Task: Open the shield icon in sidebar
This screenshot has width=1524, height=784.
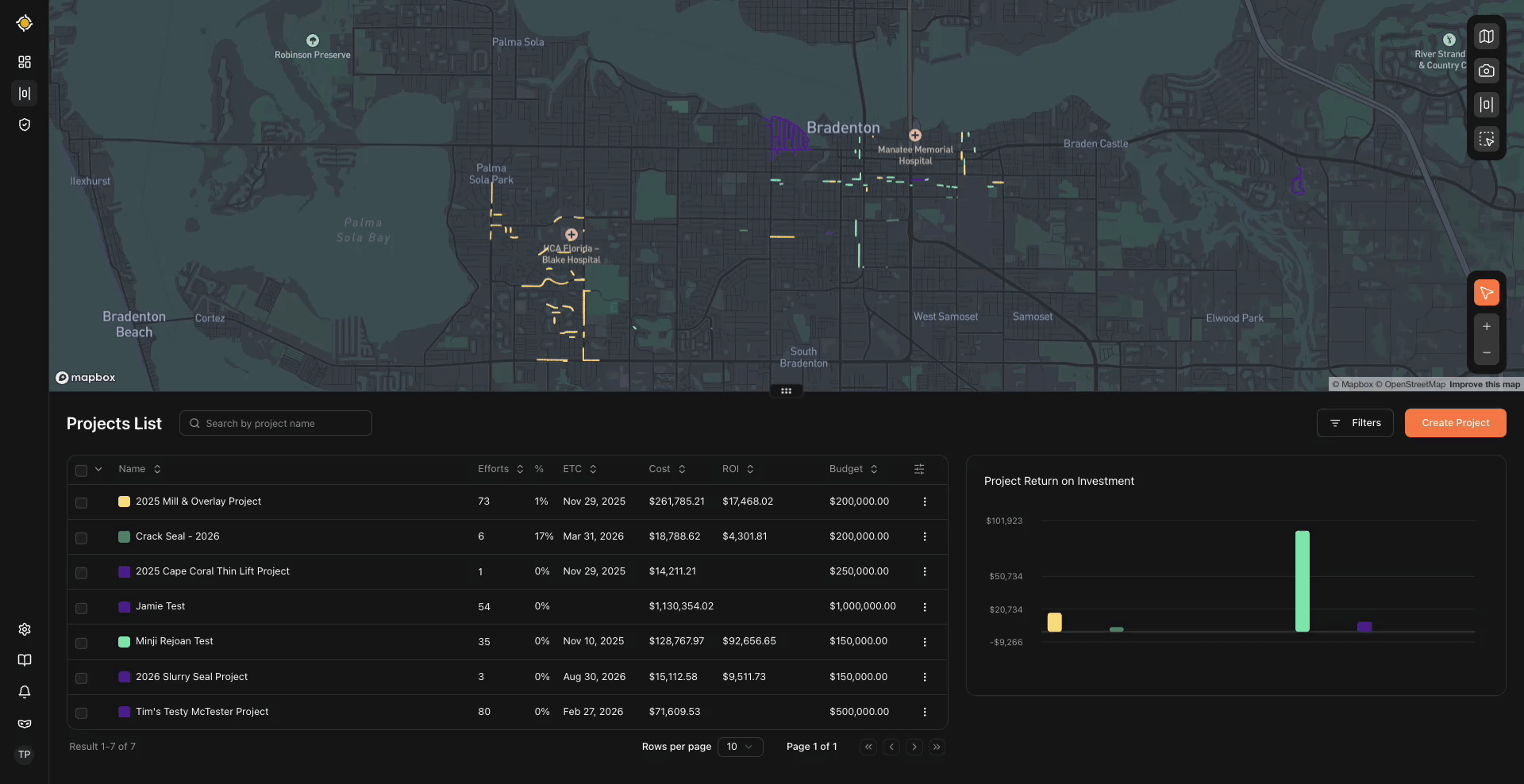Action: [x=25, y=125]
